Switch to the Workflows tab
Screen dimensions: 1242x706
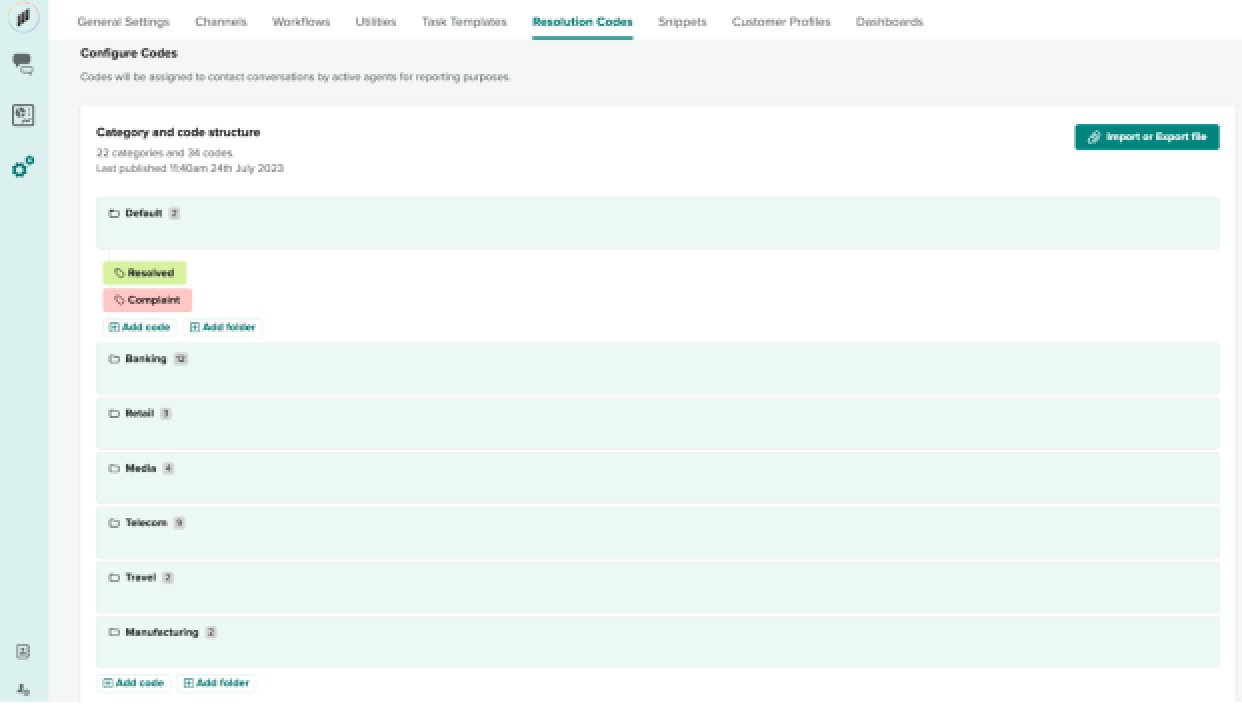301,22
